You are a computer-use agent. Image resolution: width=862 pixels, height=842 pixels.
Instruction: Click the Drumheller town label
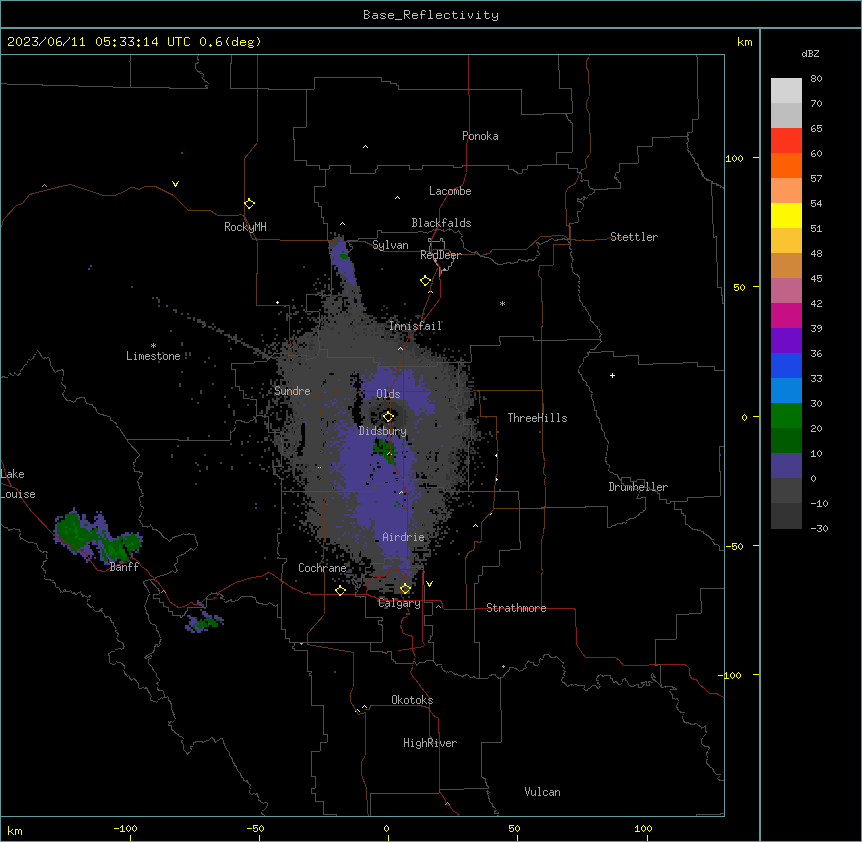[x=638, y=487]
